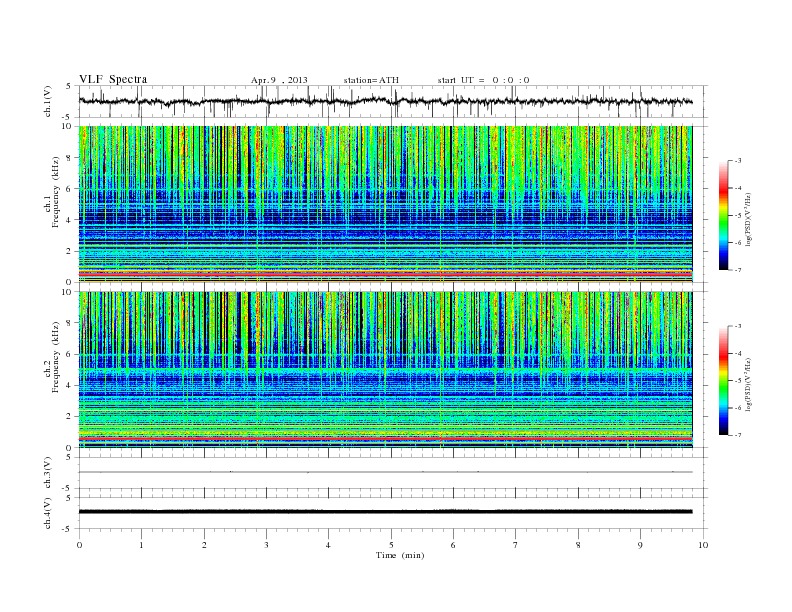Click the "station=ATH" header label
This screenshot has width=792, height=612.
371,80
